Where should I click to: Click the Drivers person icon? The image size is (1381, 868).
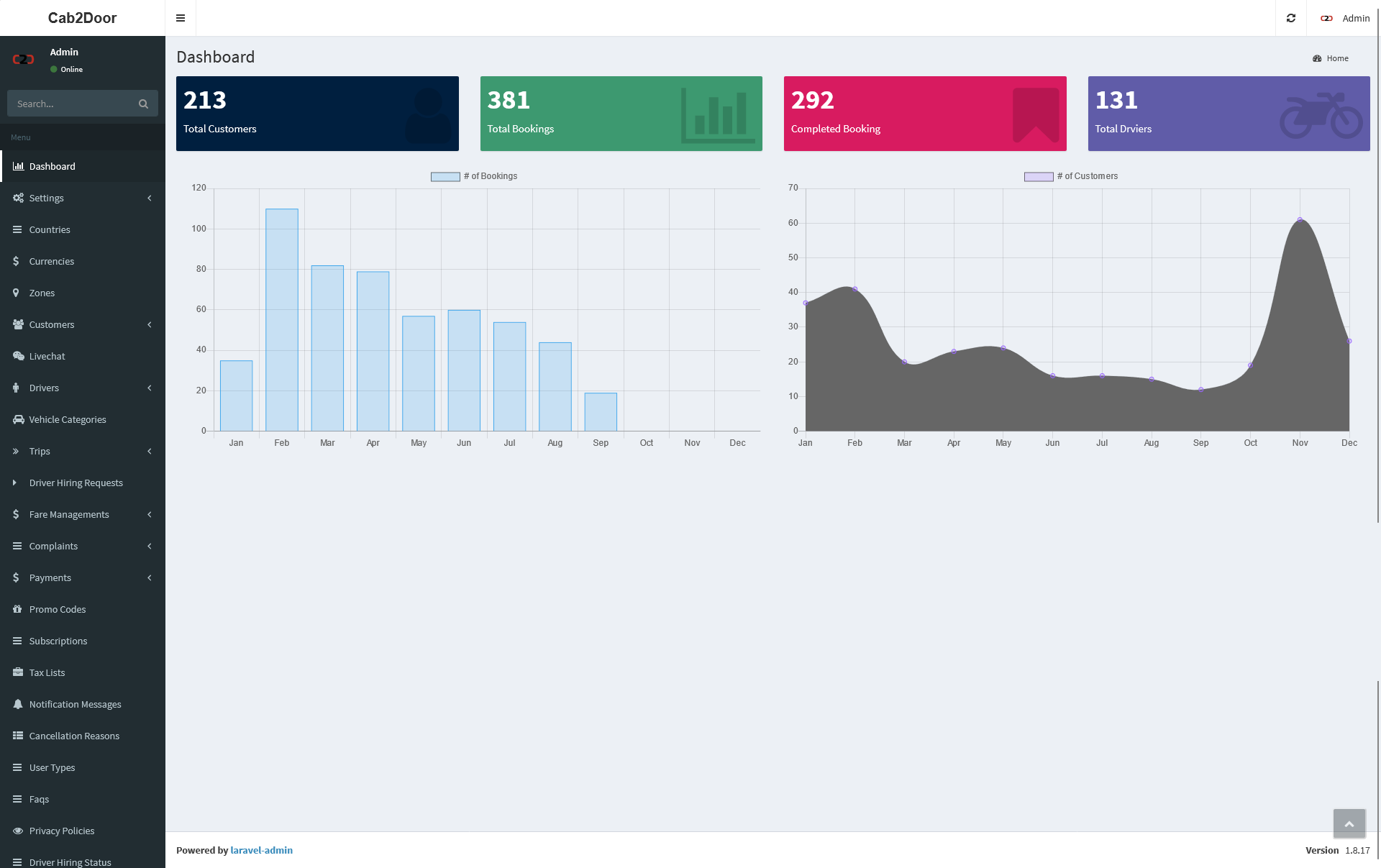tap(16, 388)
